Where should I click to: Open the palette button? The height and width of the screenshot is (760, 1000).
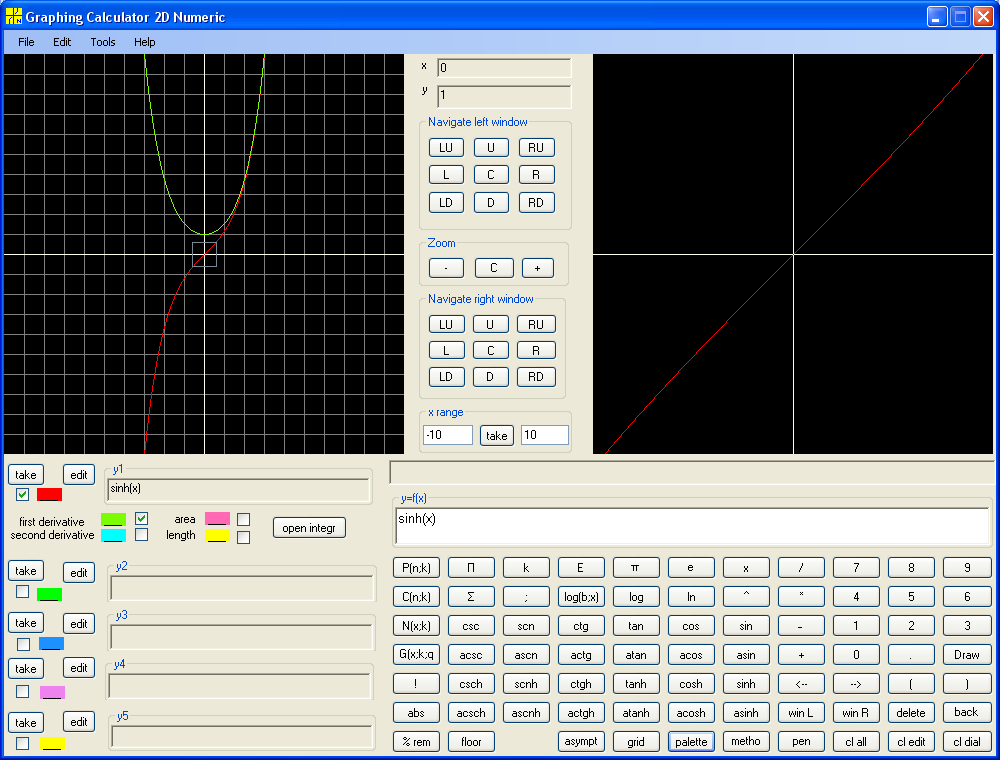[691, 742]
